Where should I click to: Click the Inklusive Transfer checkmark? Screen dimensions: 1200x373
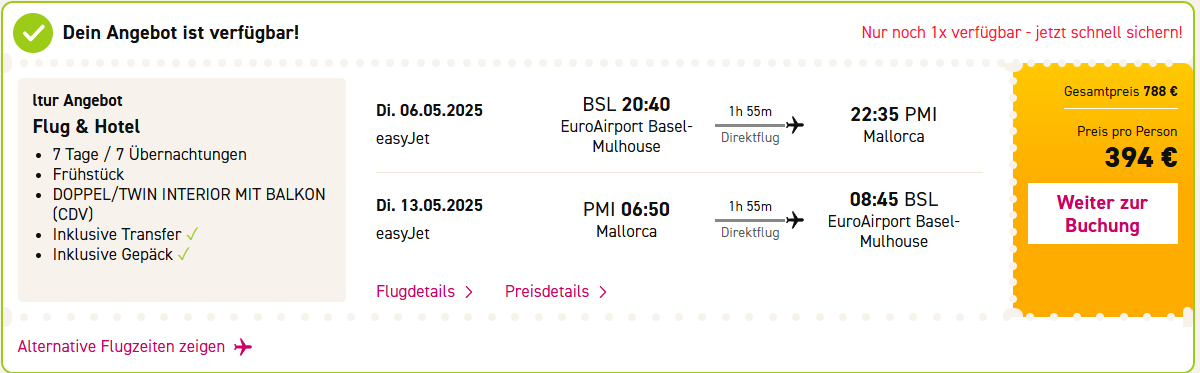[193, 234]
